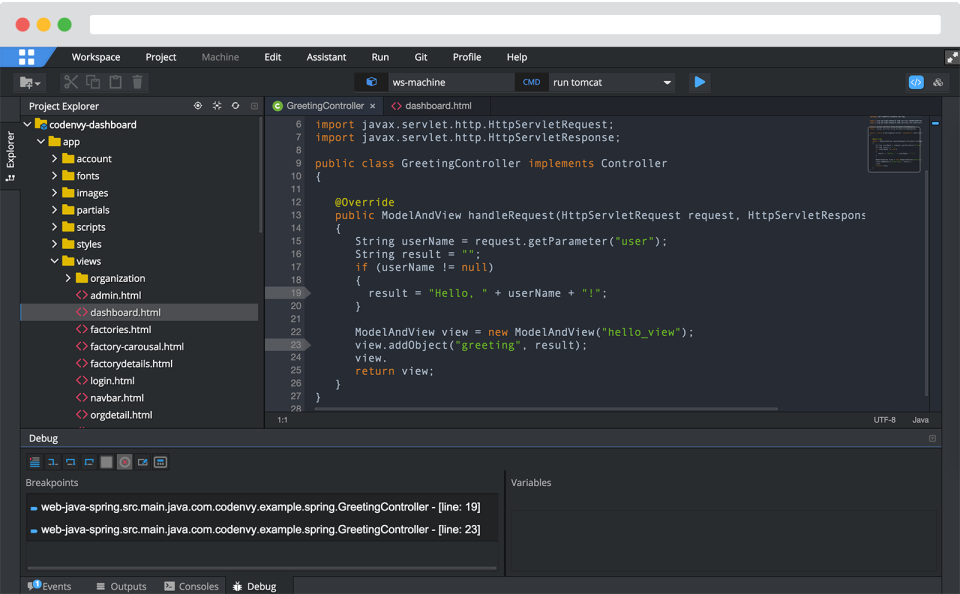Select the GreetingController line 19 breakpoint entry
This screenshot has height=594, width=960.
pyautogui.click(x=261, y=507)
